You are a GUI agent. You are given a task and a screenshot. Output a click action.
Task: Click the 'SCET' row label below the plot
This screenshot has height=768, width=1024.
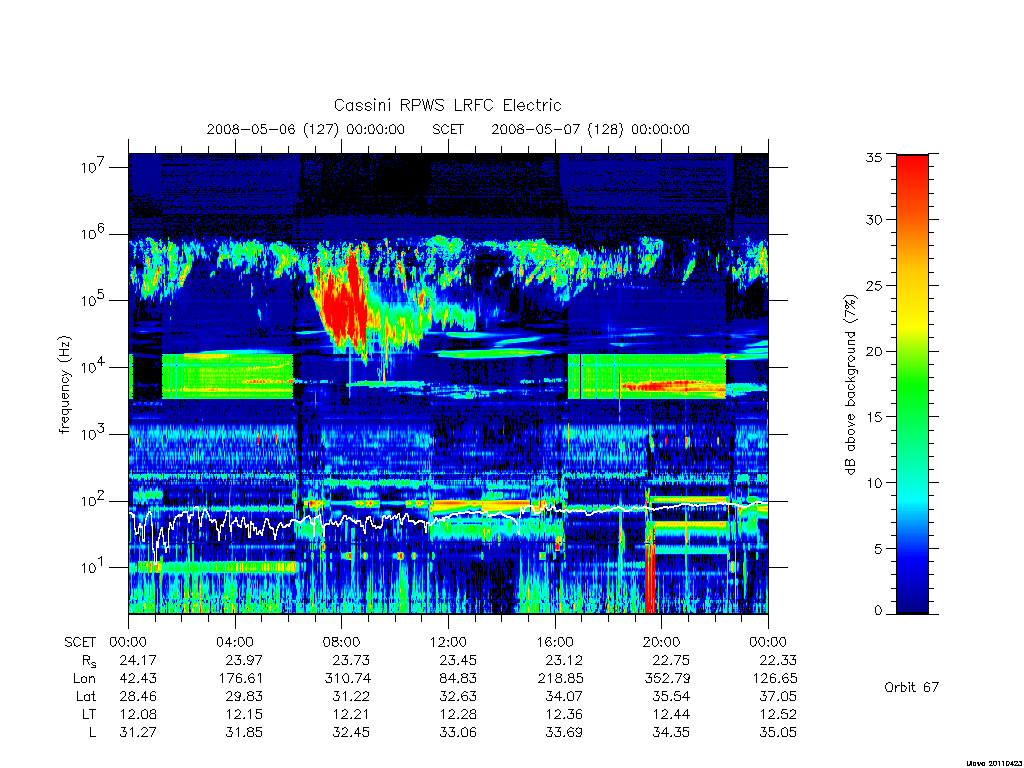coord(80,642)
